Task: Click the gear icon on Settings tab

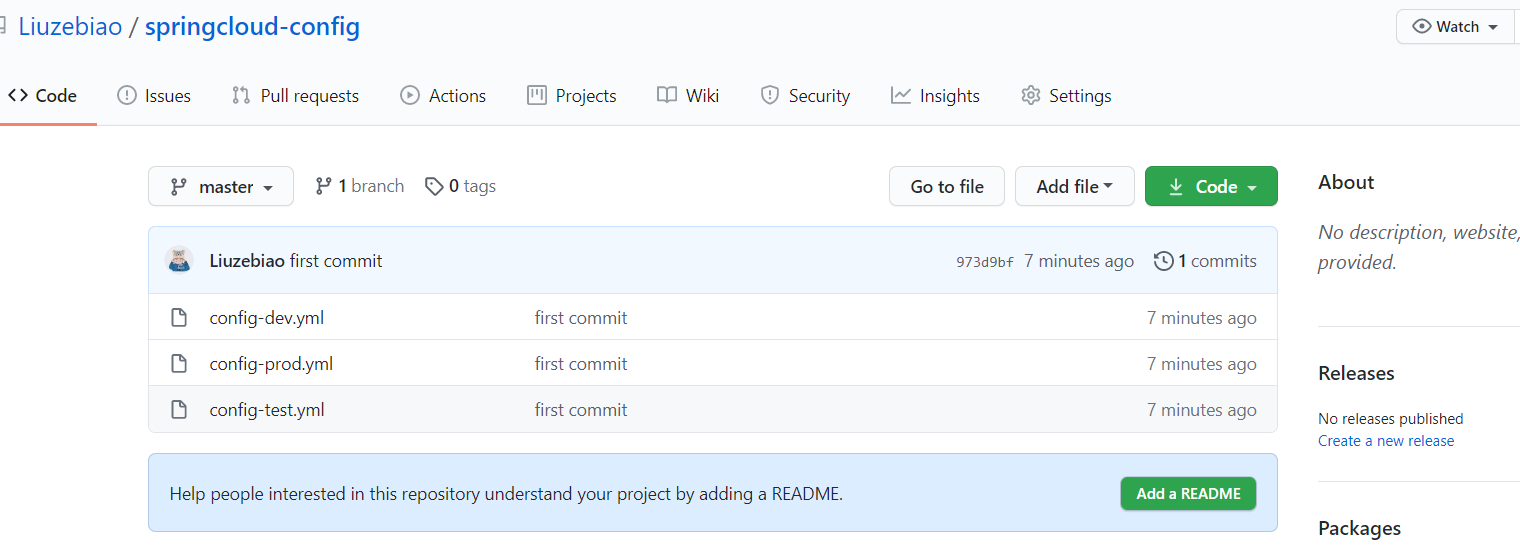Action: pos(1030,96)
